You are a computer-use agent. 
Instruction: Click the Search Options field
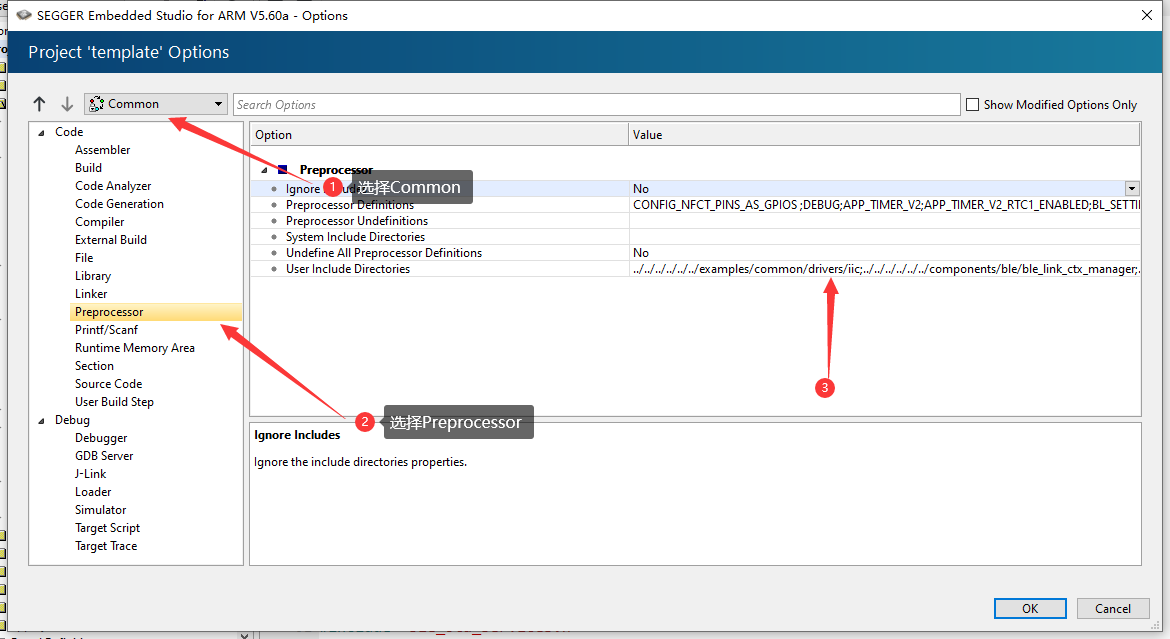tap(596, 105)
